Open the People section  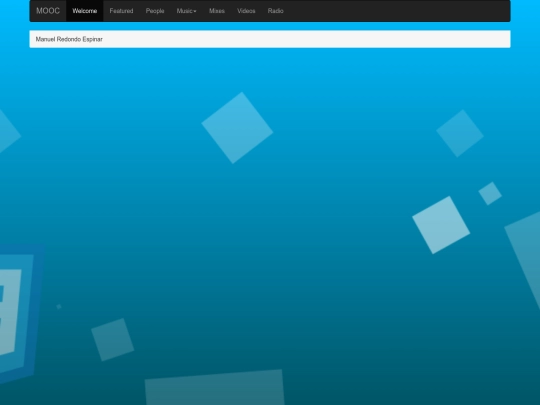pyautogui.click(x=155, y=11)
